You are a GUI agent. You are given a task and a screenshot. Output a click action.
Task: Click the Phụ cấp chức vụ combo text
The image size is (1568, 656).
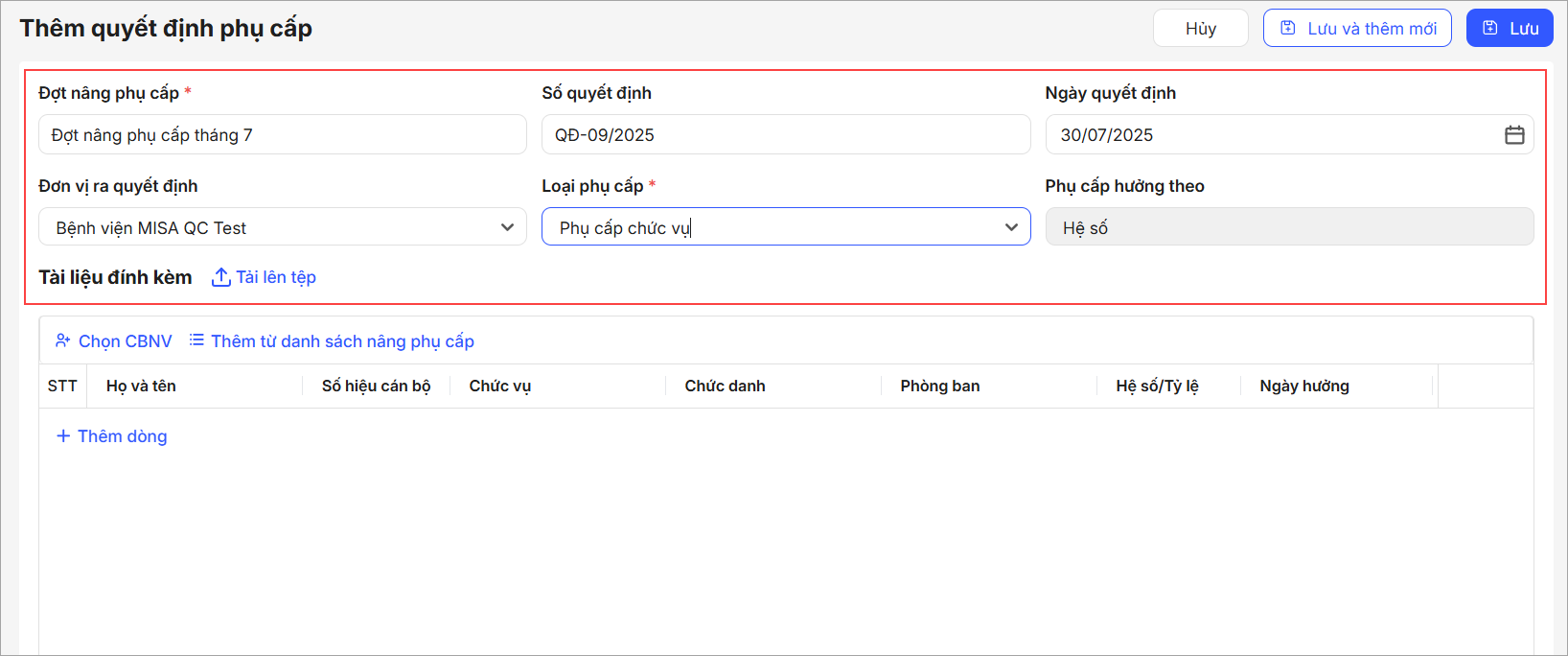625,228
